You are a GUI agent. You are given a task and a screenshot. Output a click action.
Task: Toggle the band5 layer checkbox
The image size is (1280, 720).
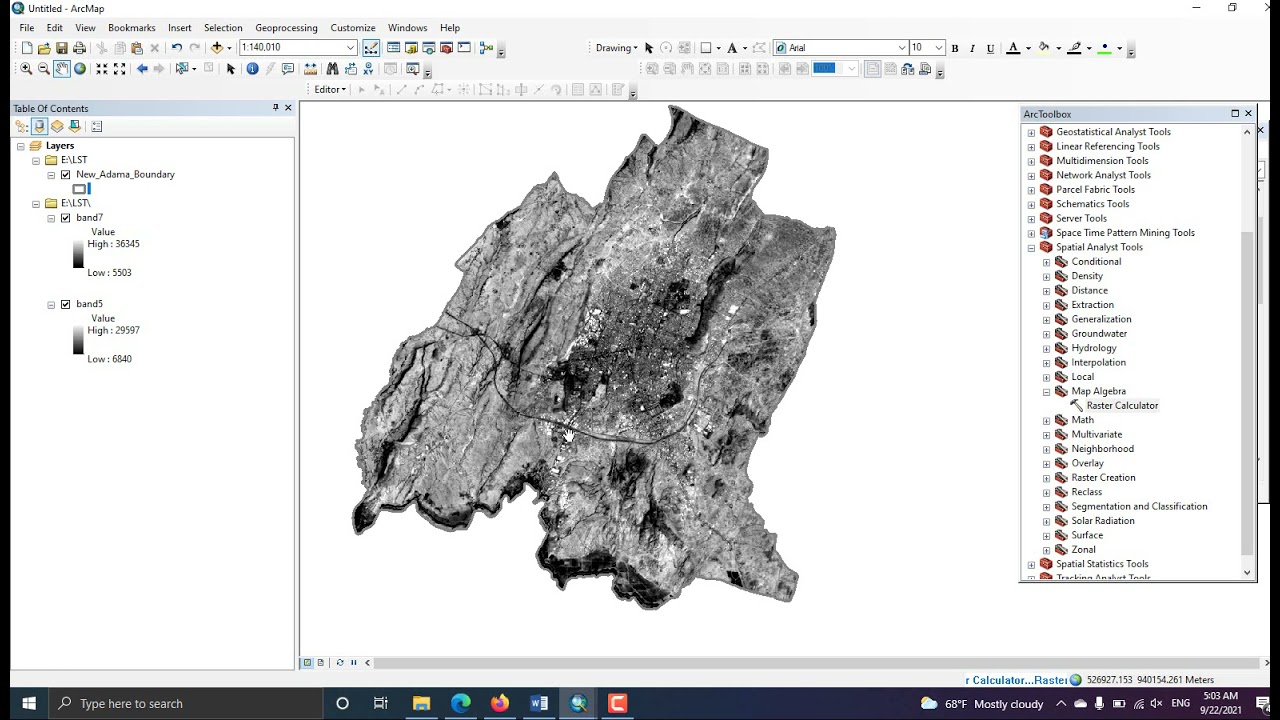pyautogui.click(x=66, y=304)
